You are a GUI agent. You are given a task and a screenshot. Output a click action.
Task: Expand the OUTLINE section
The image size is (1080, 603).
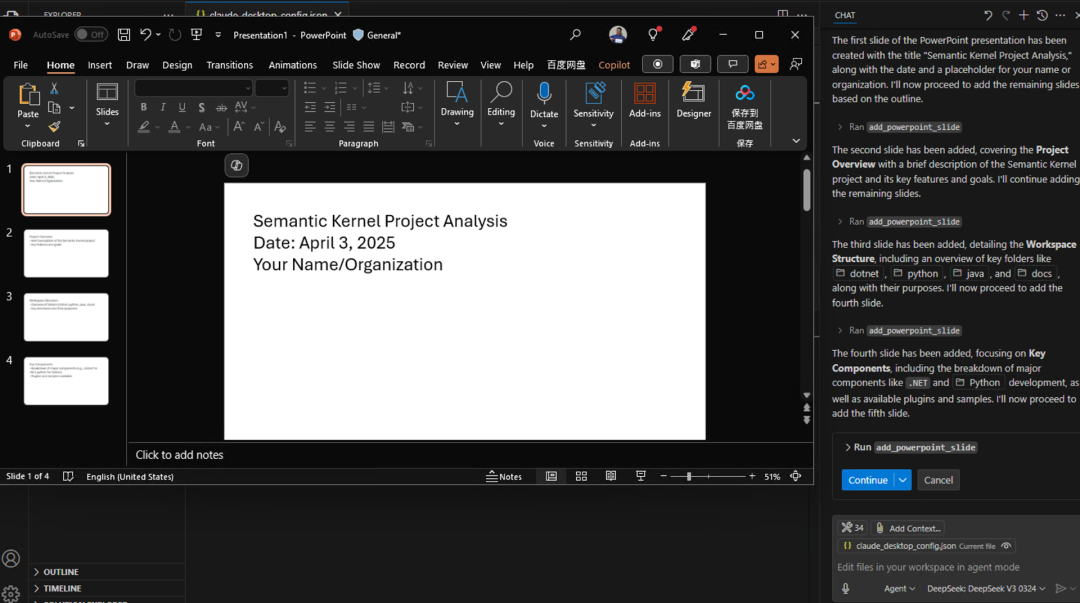61,572
